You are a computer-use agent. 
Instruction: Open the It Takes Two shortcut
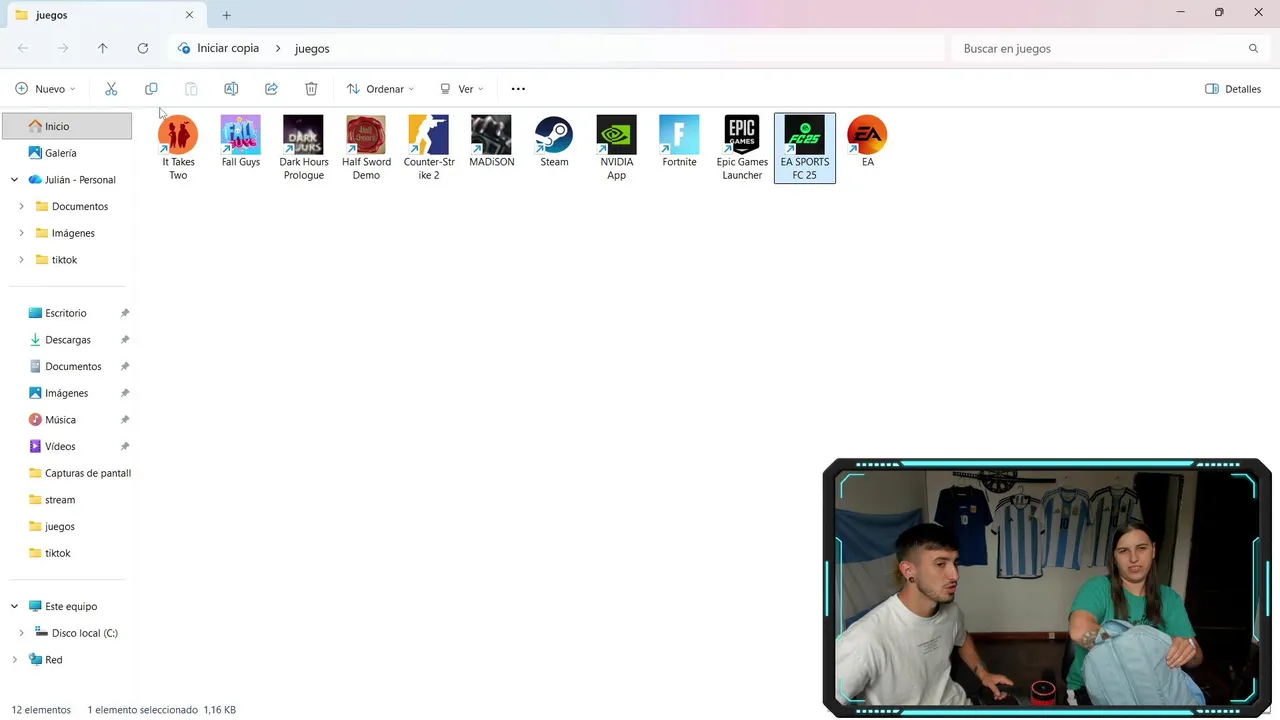point(178,147)
